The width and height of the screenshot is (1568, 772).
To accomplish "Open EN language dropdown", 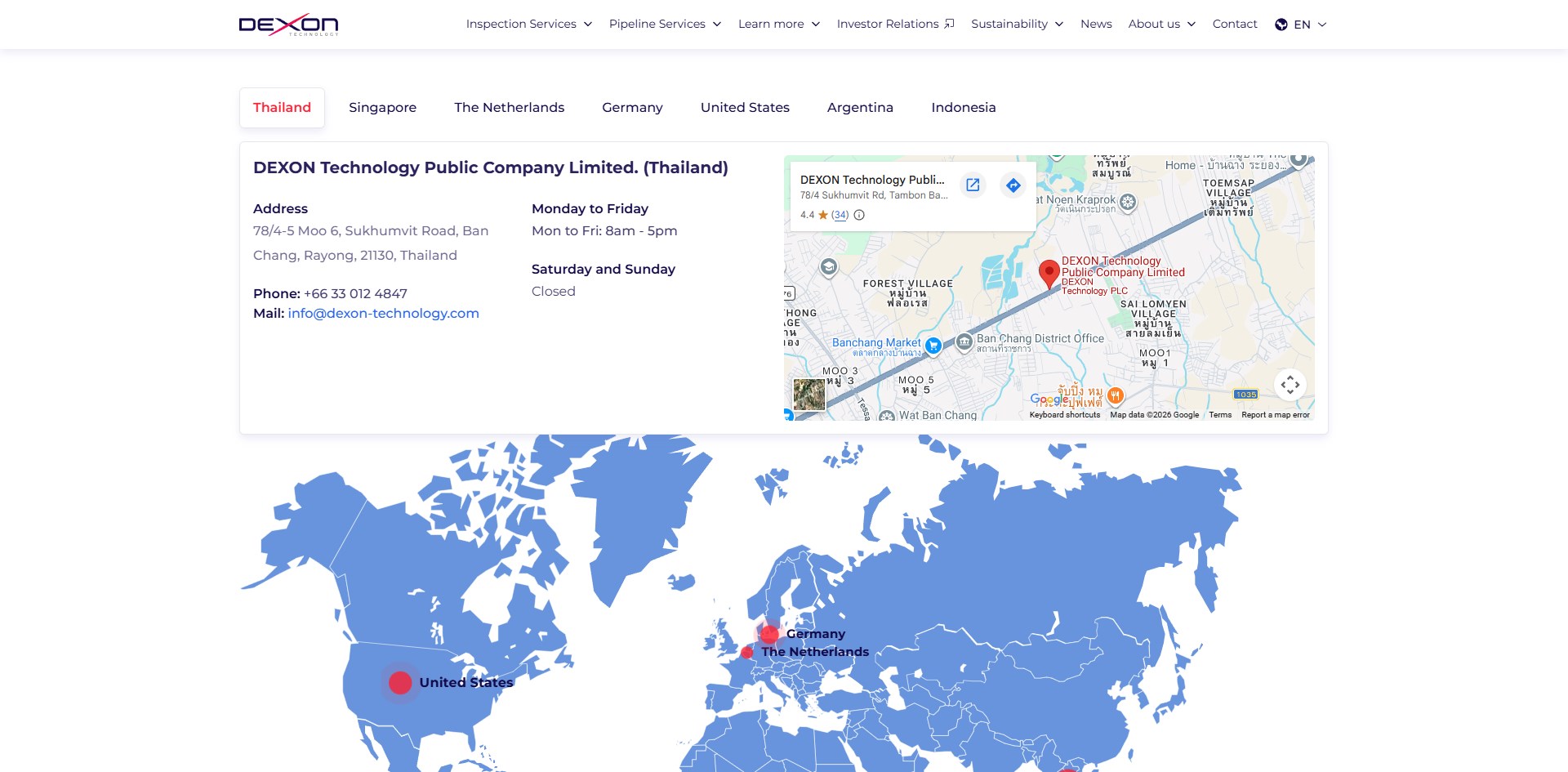I will coord(1301,25).
